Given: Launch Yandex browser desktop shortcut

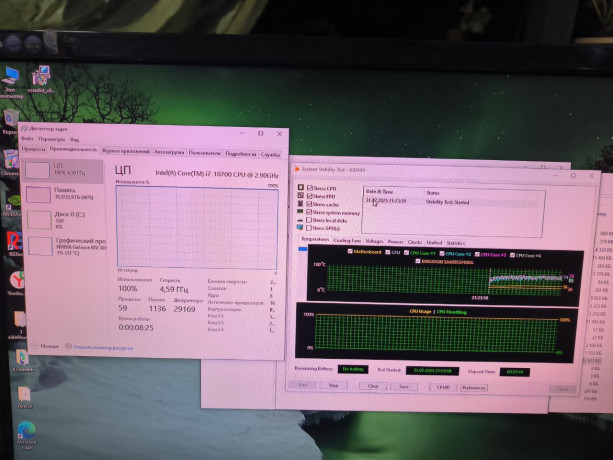Looking at the screenshot, I should (x=17, y=279).
